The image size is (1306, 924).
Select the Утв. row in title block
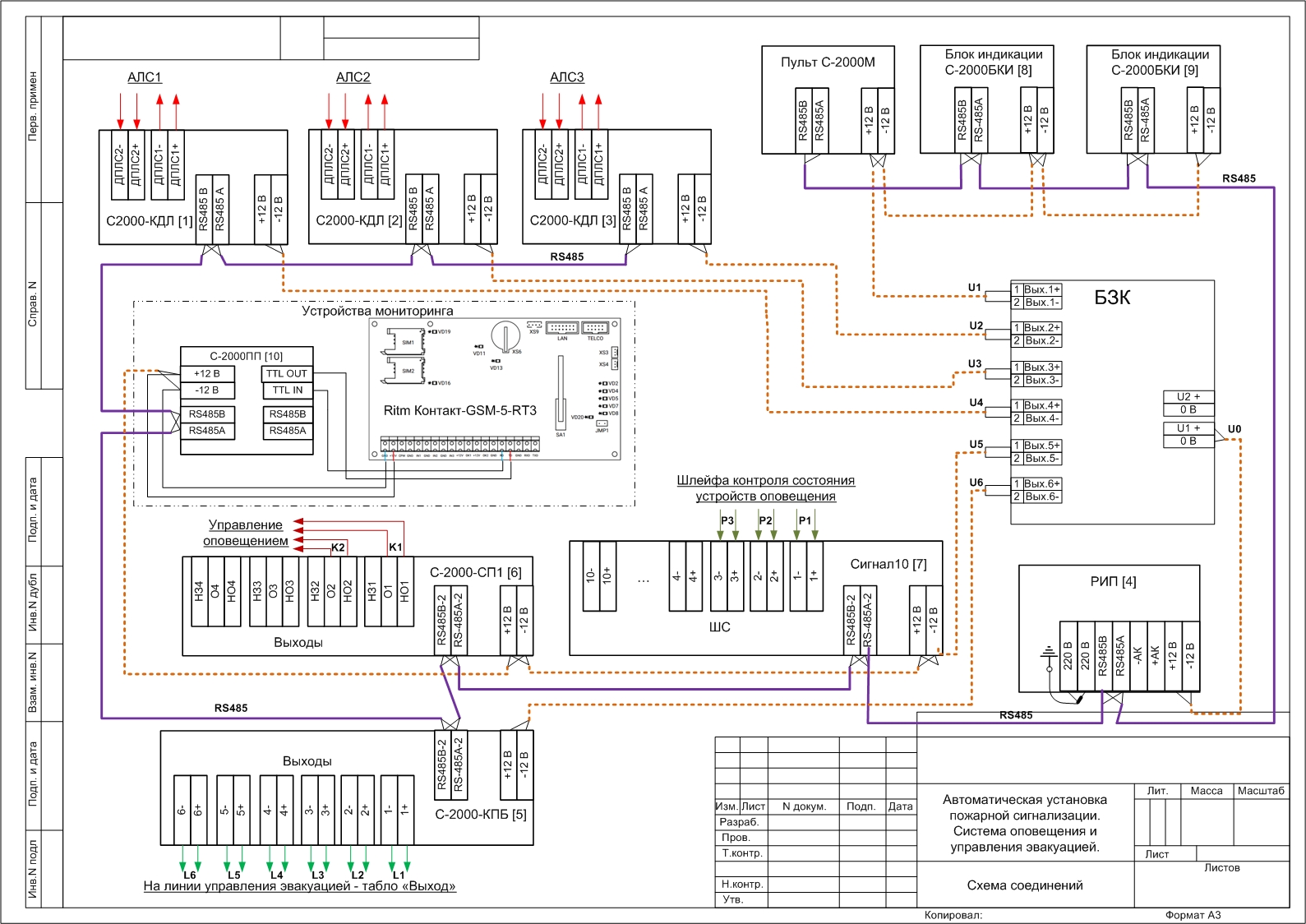click(x=815, y=900)
